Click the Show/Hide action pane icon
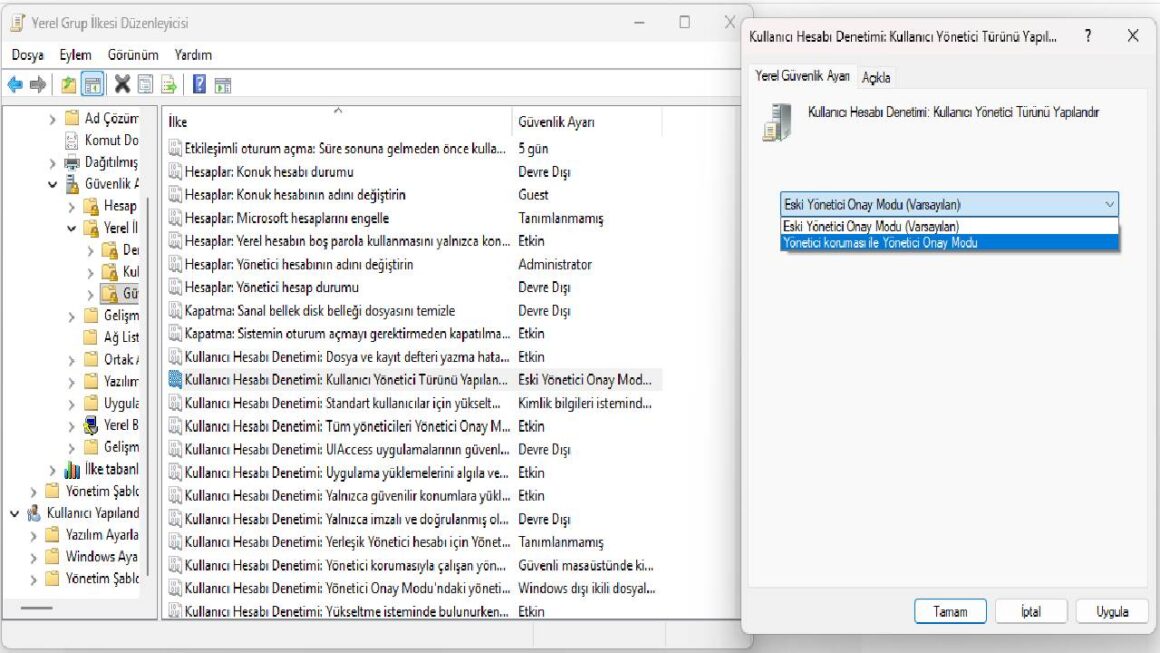 (223, 85)
